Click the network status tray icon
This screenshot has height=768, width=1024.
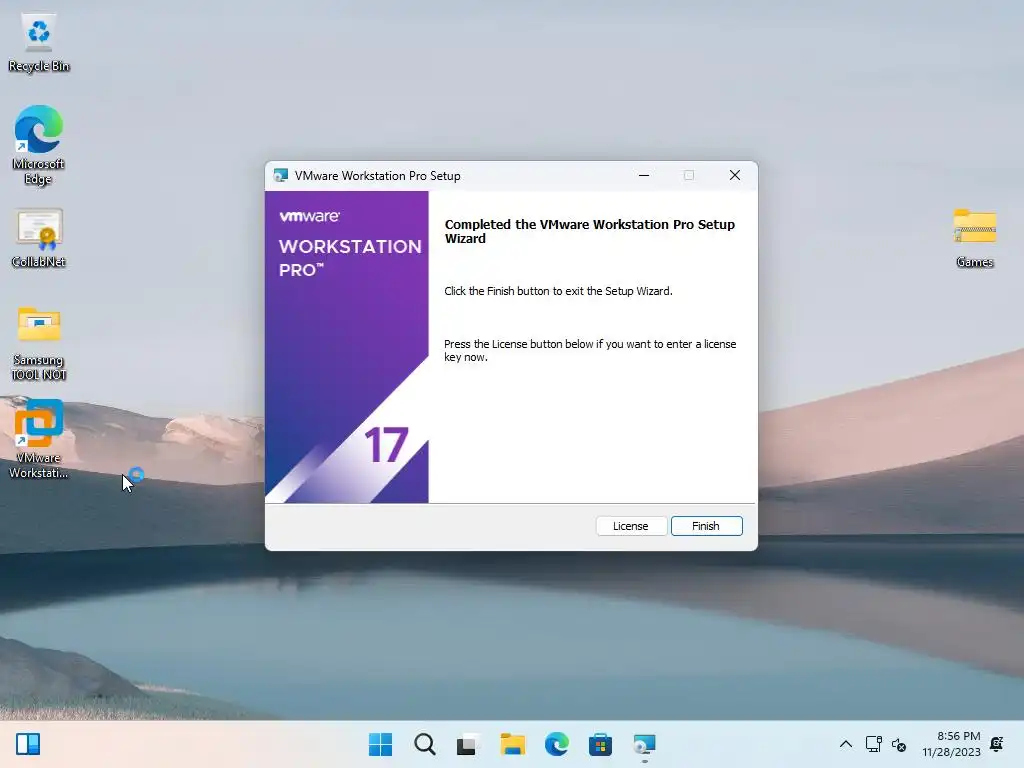pos(874,744)
